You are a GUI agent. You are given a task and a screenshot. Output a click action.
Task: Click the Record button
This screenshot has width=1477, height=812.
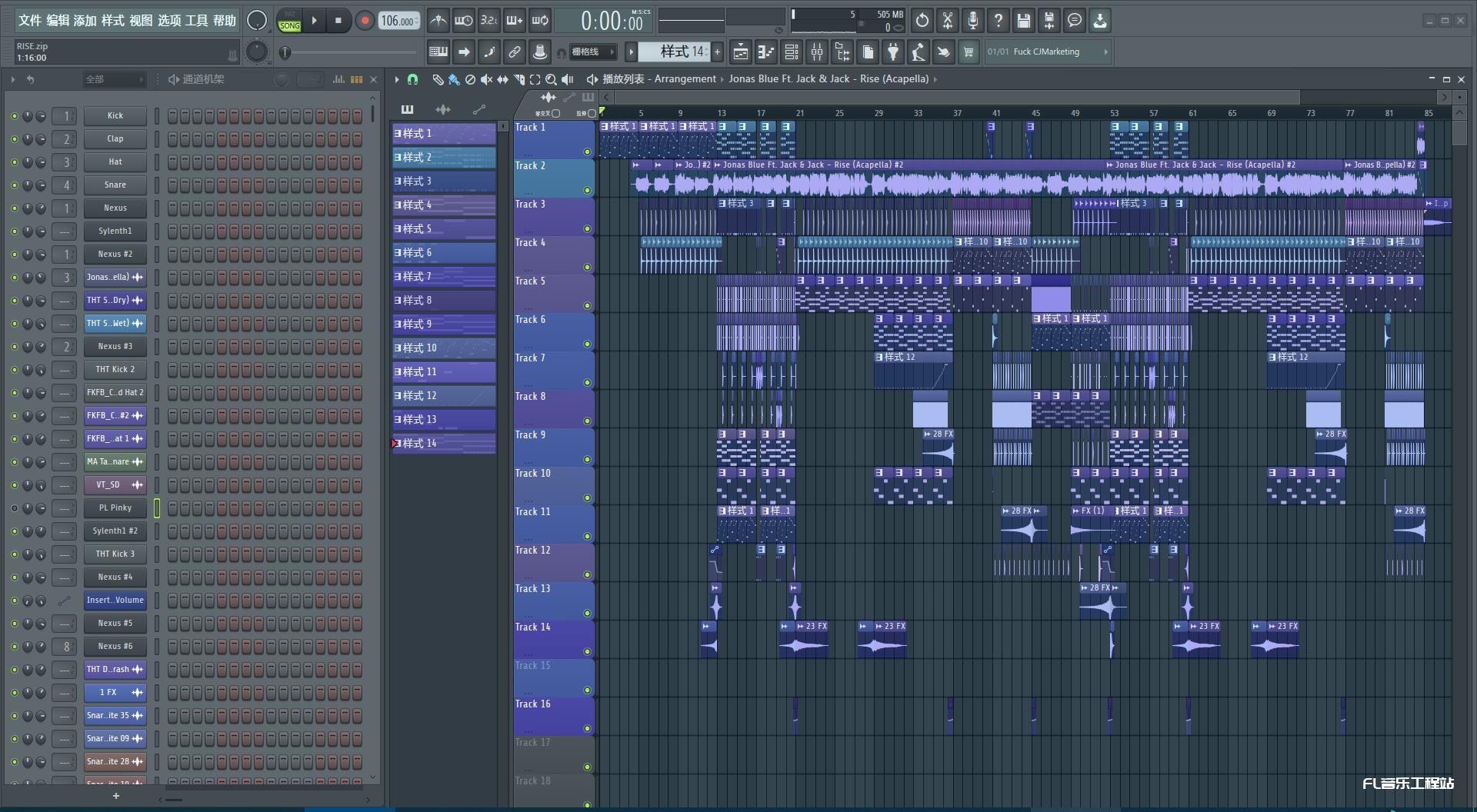(365, 21)
